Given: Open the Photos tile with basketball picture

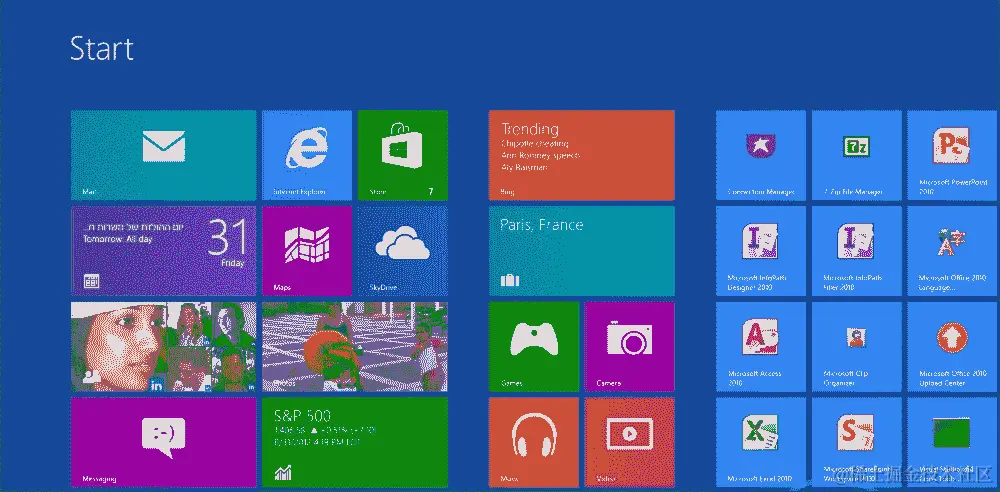Looking at the screenshot, I should 355,347.
